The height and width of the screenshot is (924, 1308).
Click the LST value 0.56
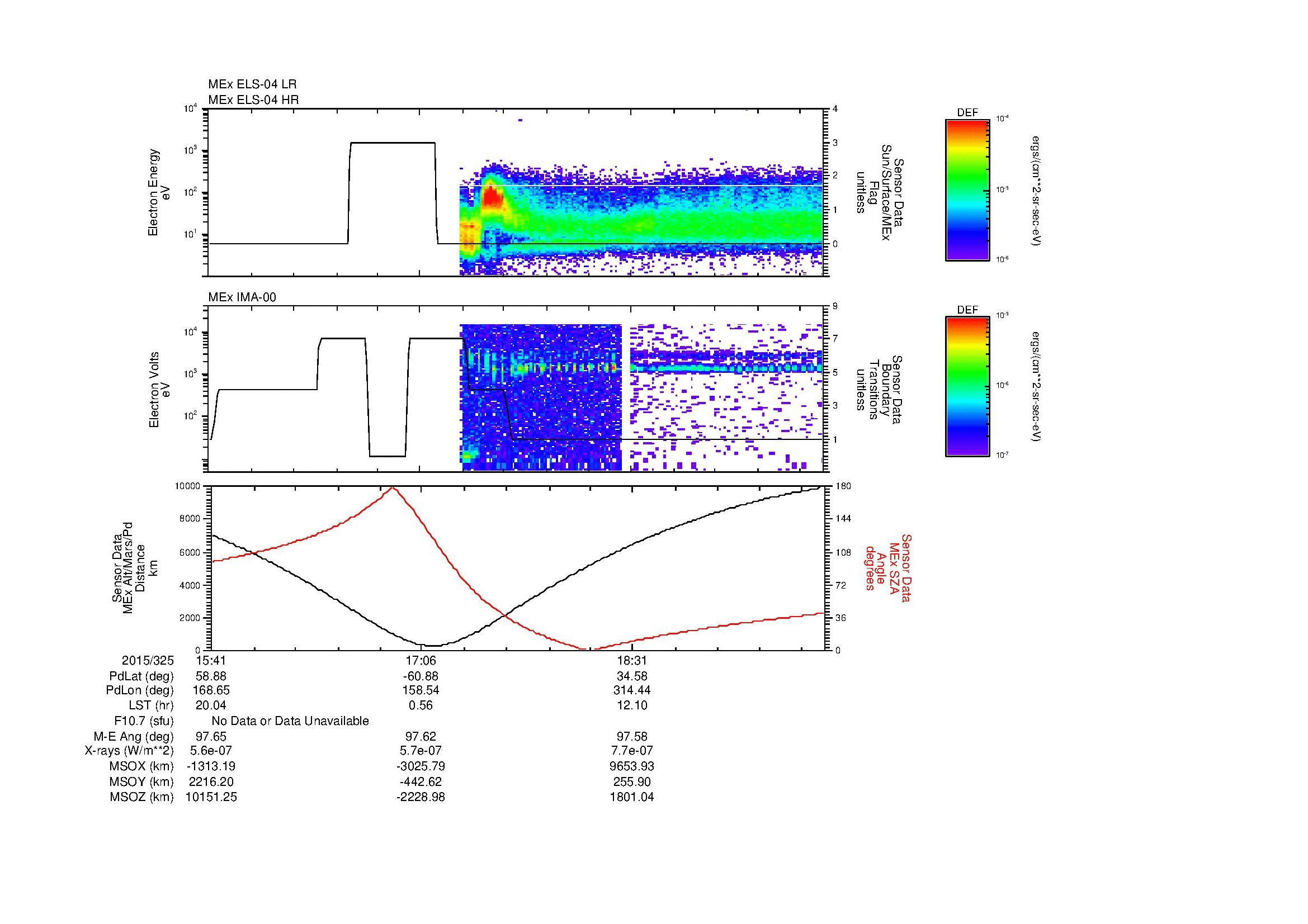click(421, 706)
